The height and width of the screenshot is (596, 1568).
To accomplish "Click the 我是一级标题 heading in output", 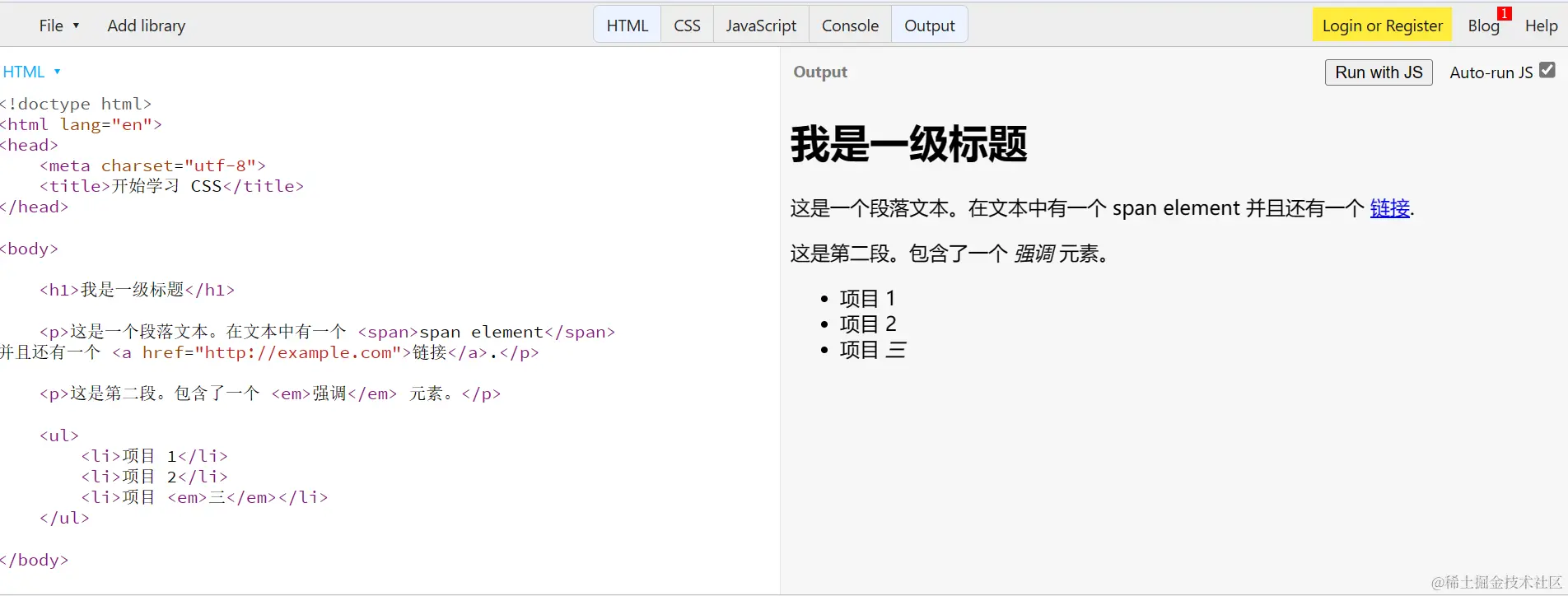I will click(908, 144).
